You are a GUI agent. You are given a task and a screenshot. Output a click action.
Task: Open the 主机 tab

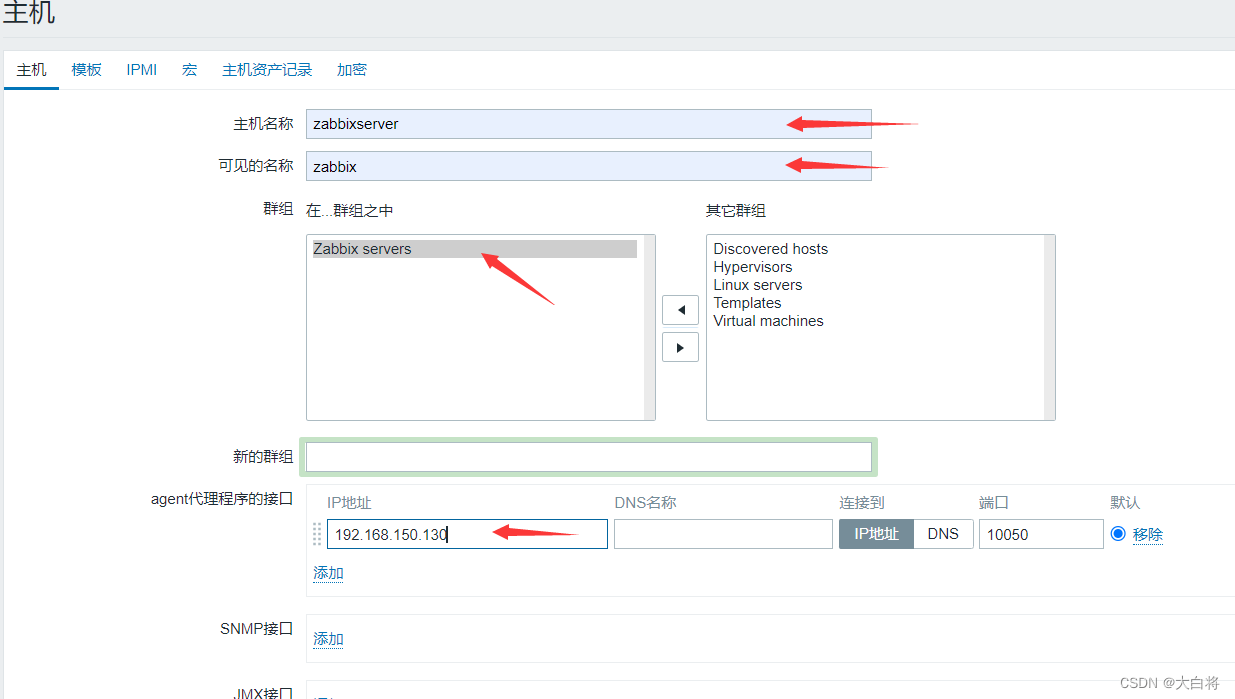(31, 69)
